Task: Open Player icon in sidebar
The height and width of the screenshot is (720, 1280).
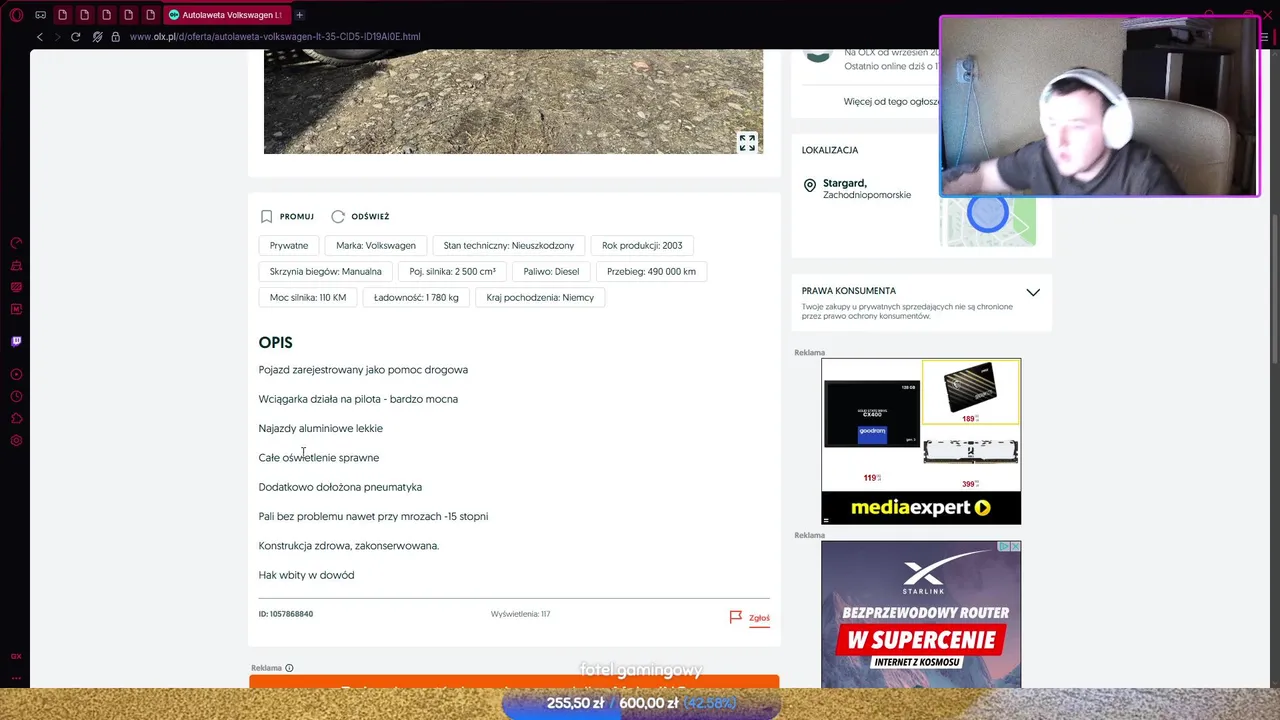Action: (x=16, y=374)
